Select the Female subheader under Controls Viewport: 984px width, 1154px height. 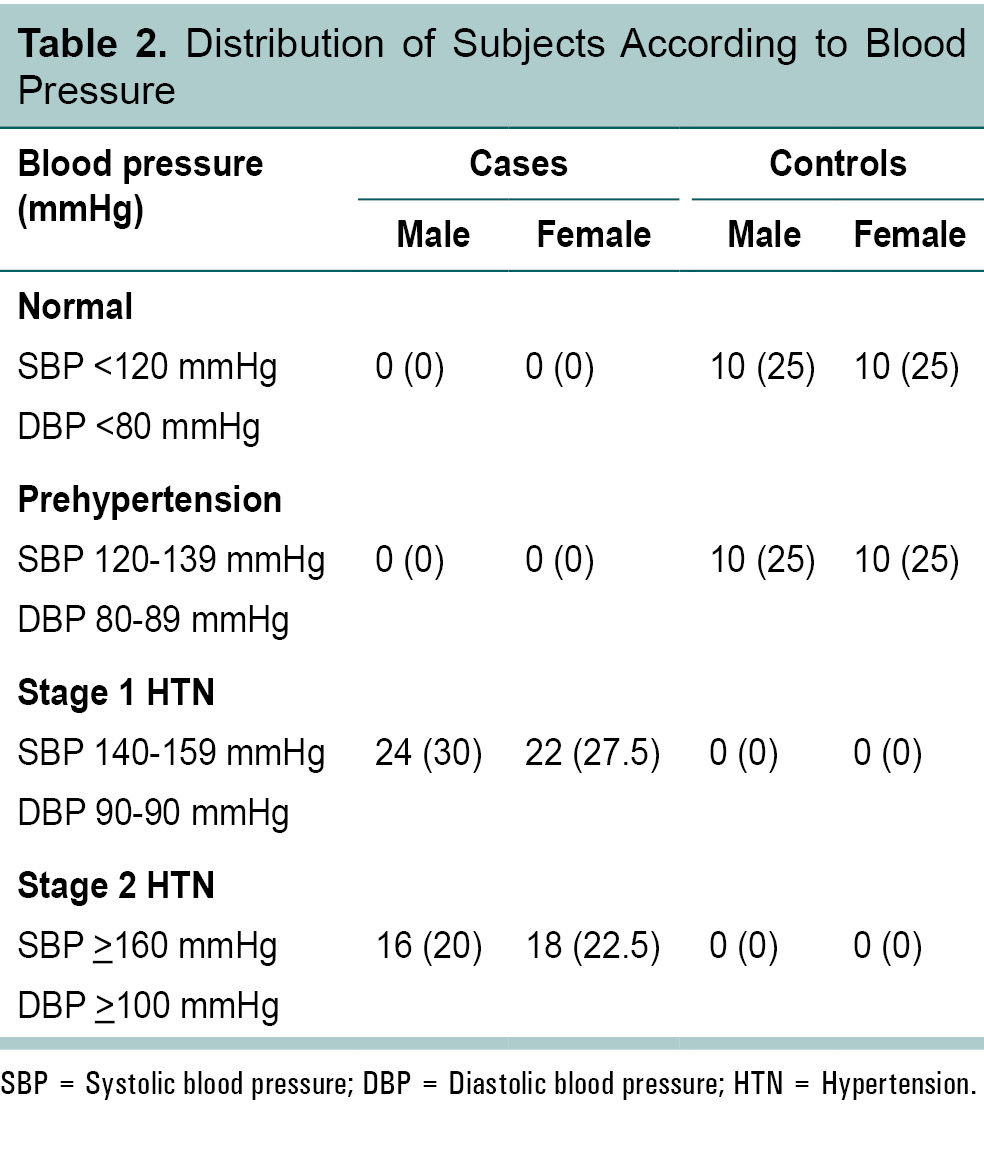[x=909, y=235]
